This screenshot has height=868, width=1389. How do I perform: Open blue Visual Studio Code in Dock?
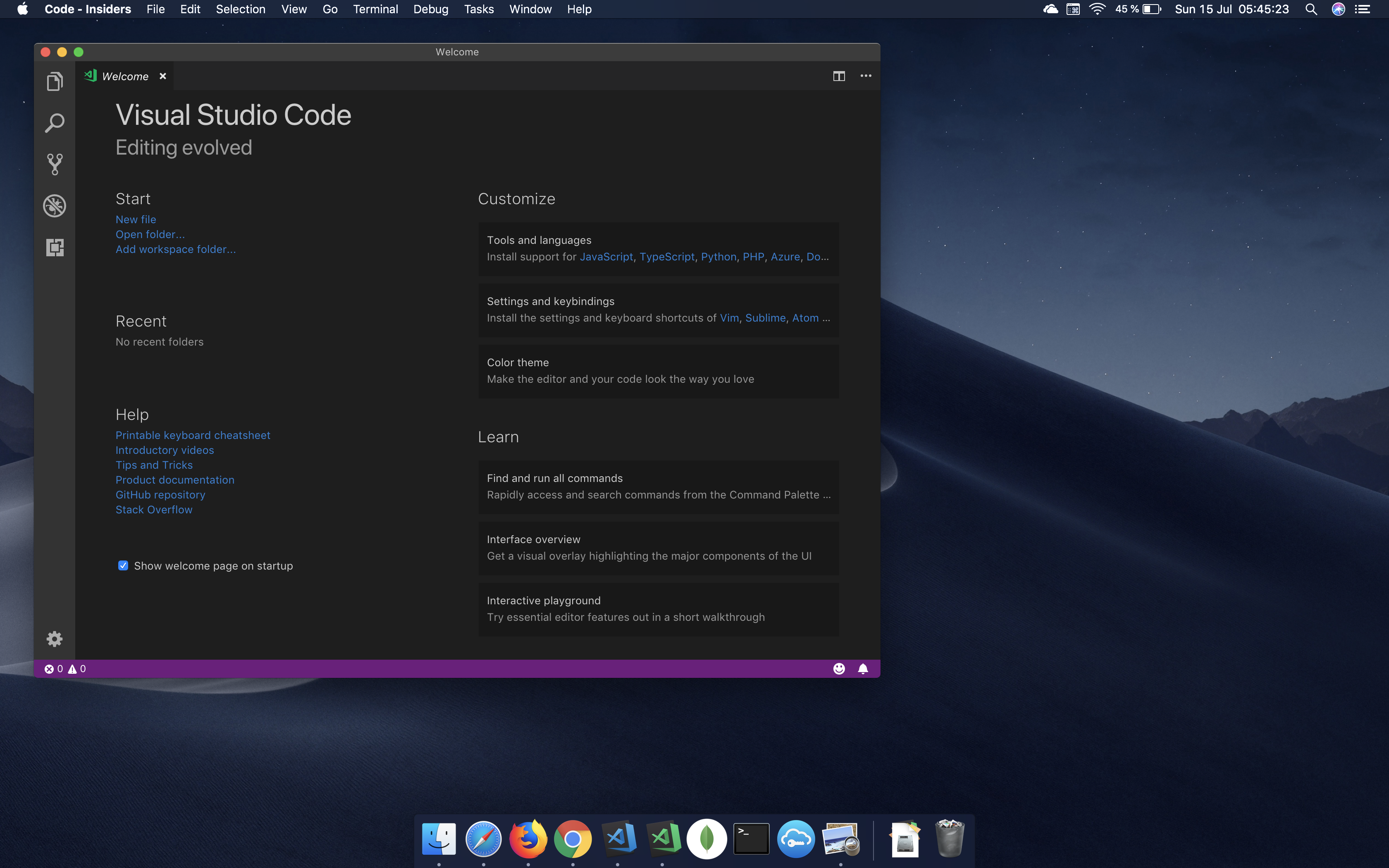coord(618,839)
